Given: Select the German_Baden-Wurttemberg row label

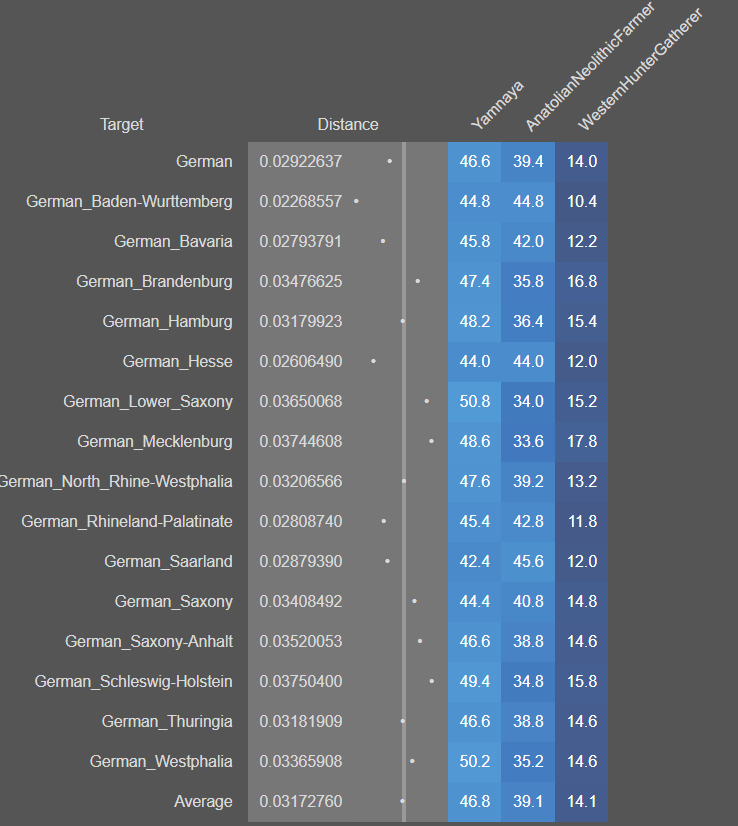Looking at the screenshot, I should click(x=129, y=201).
